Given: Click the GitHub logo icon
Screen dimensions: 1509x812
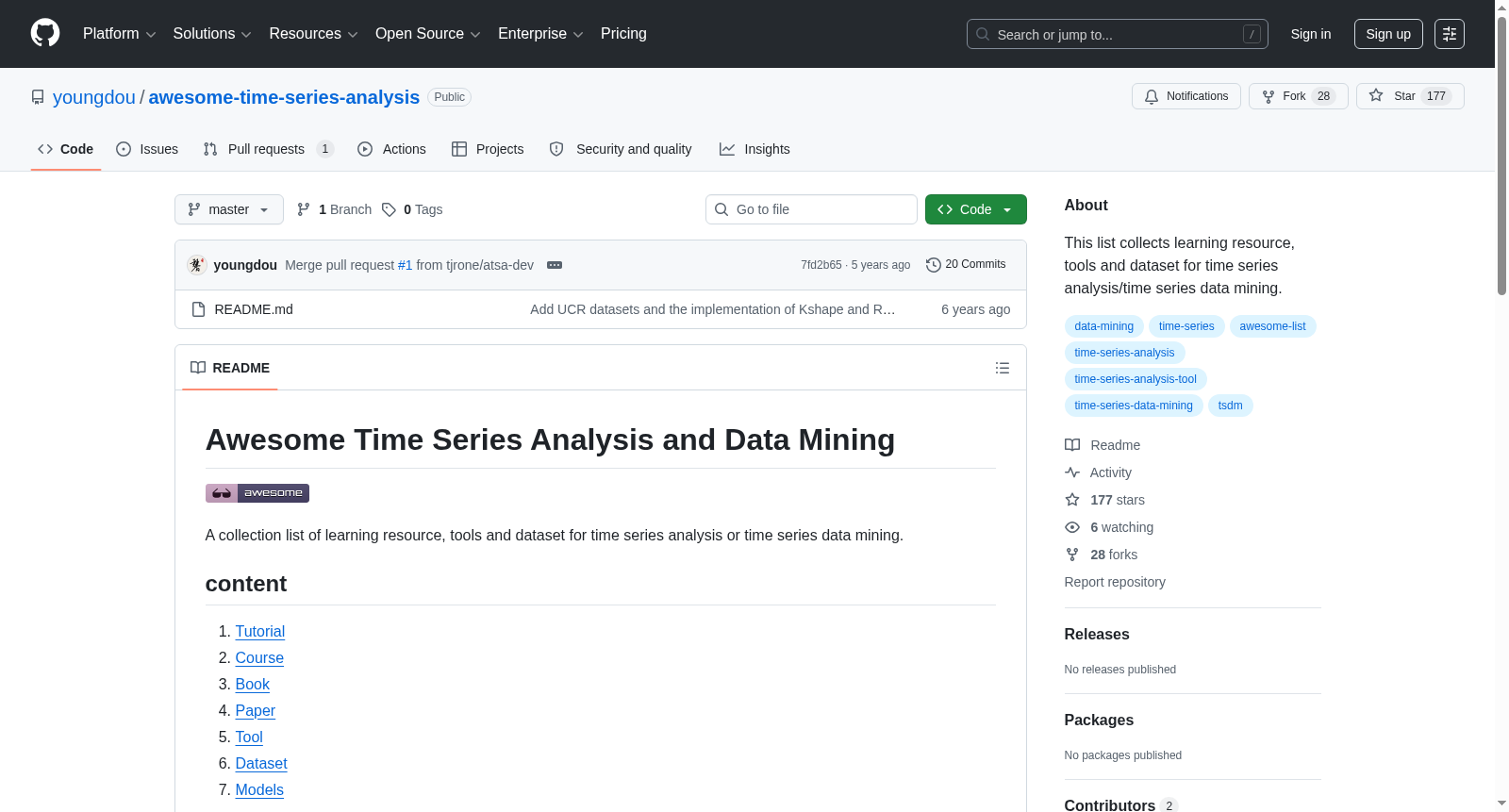Looking at the screenshot, I should [45, 34].
